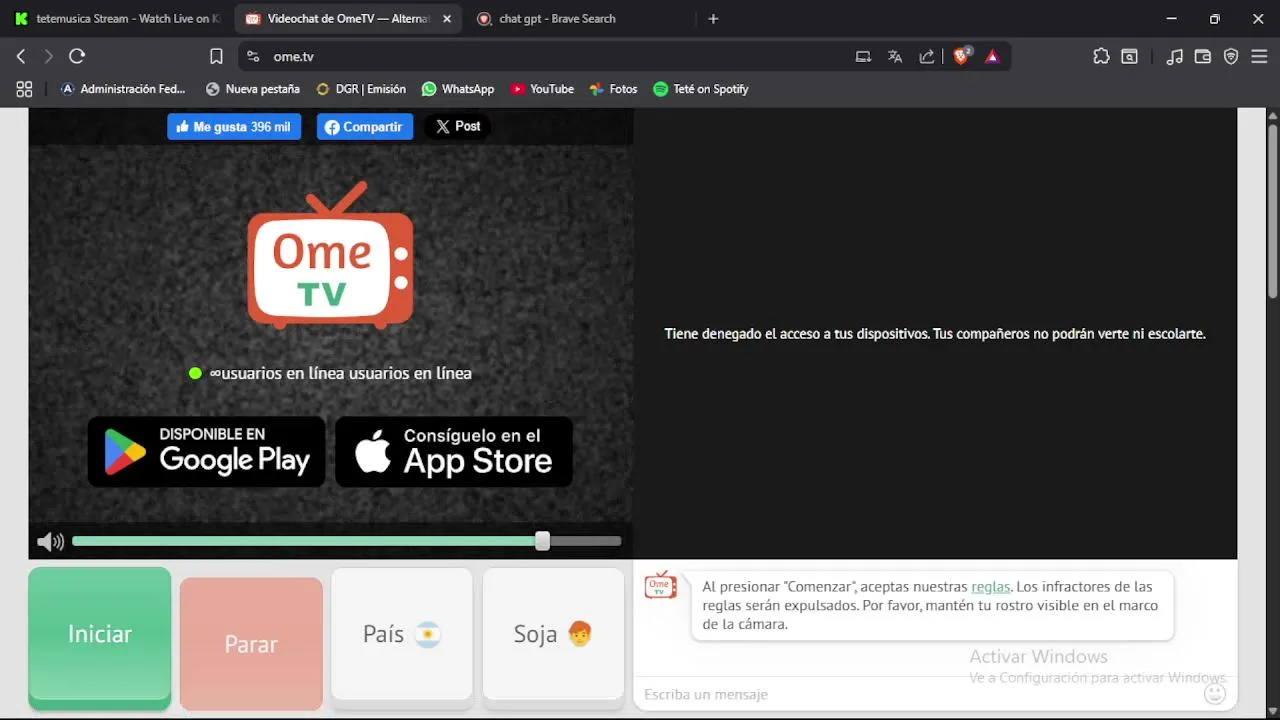The width and height of the screenshot is (1280, 720).
Task: Open site settings icon beside ome.tv address
Action: coord(253,57)
